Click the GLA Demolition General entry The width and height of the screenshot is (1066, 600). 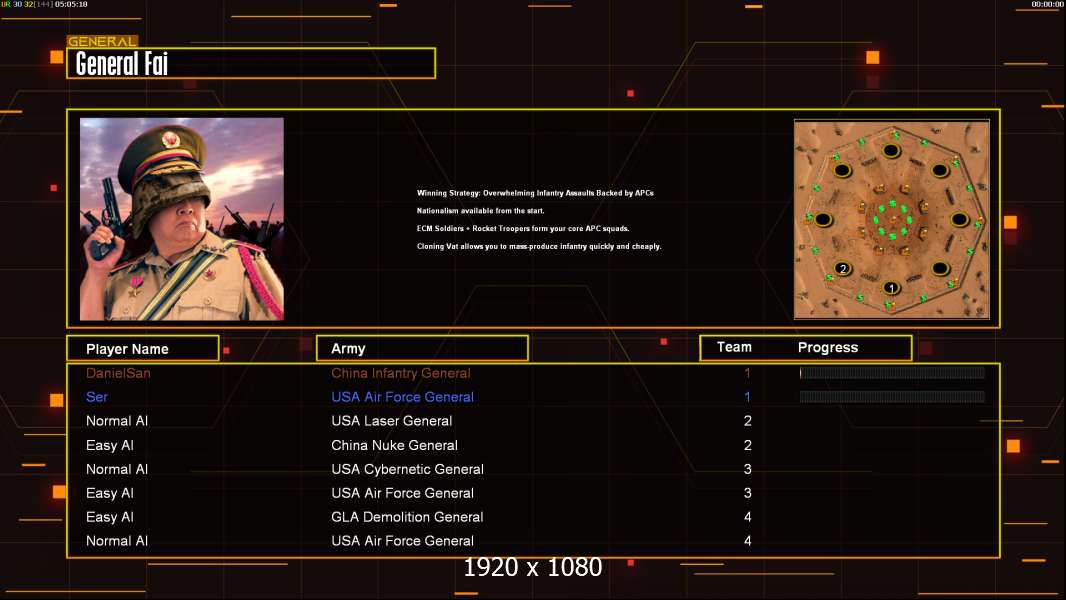[x=407, y=517]
